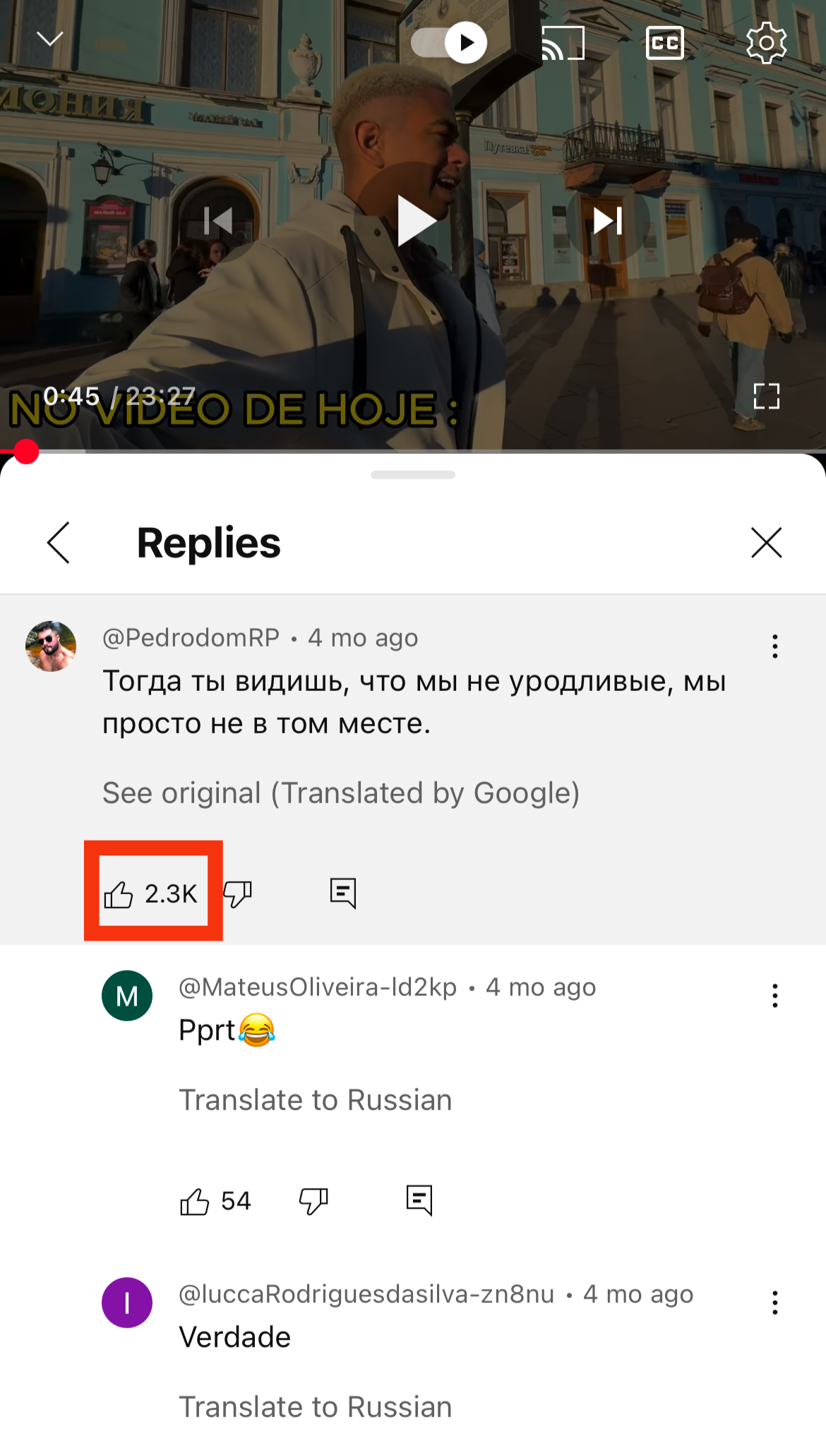
Task: Play the paused video
Action: coord(416,221)
